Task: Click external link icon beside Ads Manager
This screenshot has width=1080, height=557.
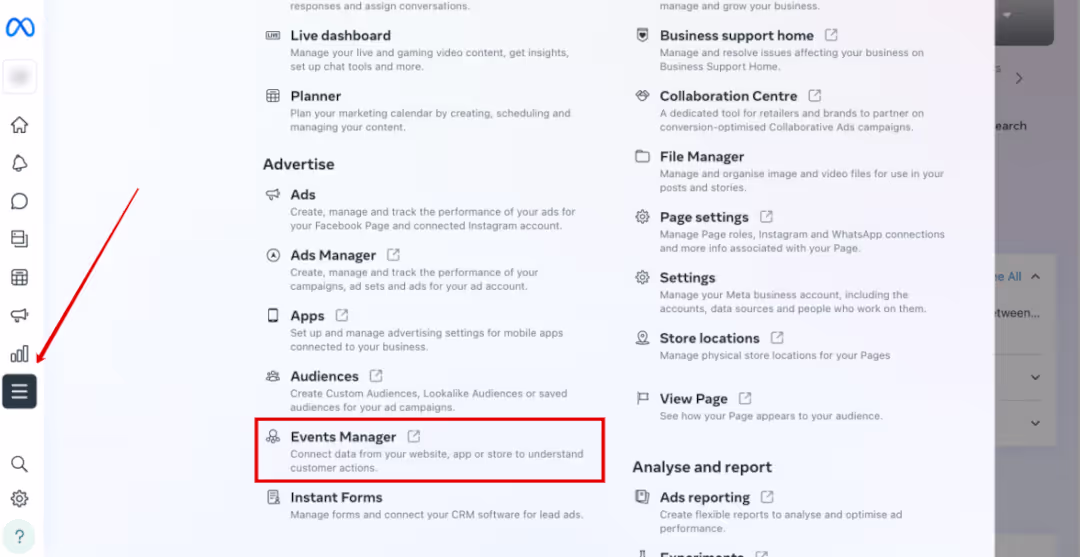Action: click(x=393, y=255)
